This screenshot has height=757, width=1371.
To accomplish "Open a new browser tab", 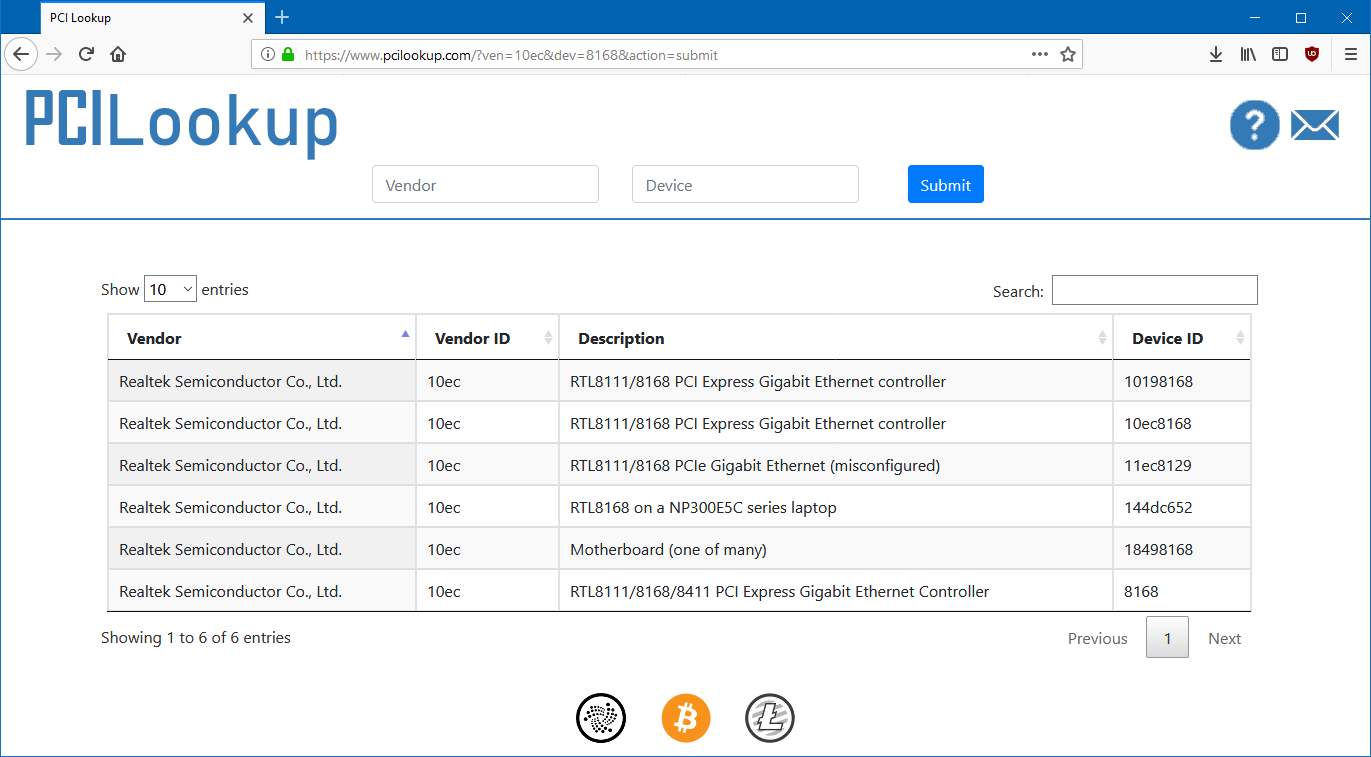I will point(282,17).
